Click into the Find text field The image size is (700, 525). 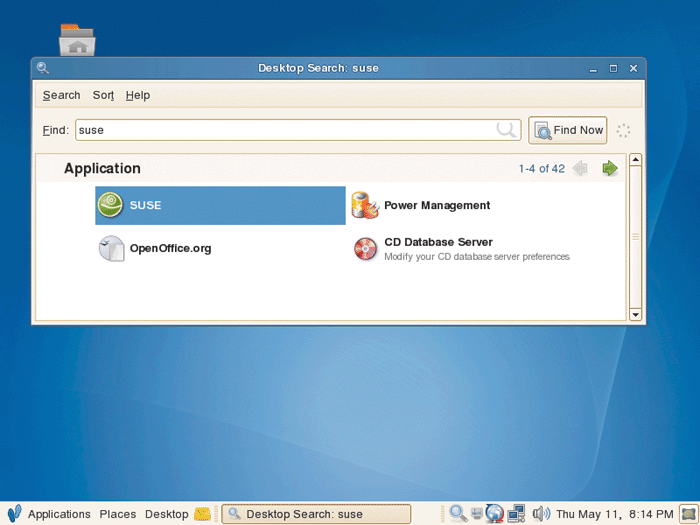point(298,130)
